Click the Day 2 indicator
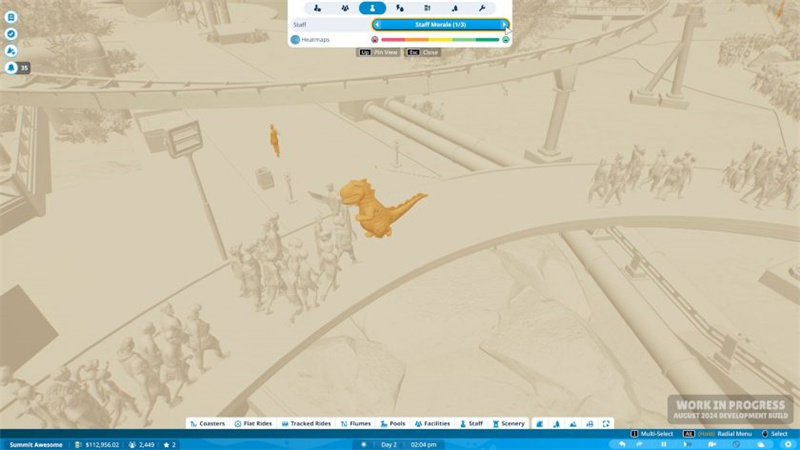Viewport: 800px width, 450px height. (x=389, y=445)
